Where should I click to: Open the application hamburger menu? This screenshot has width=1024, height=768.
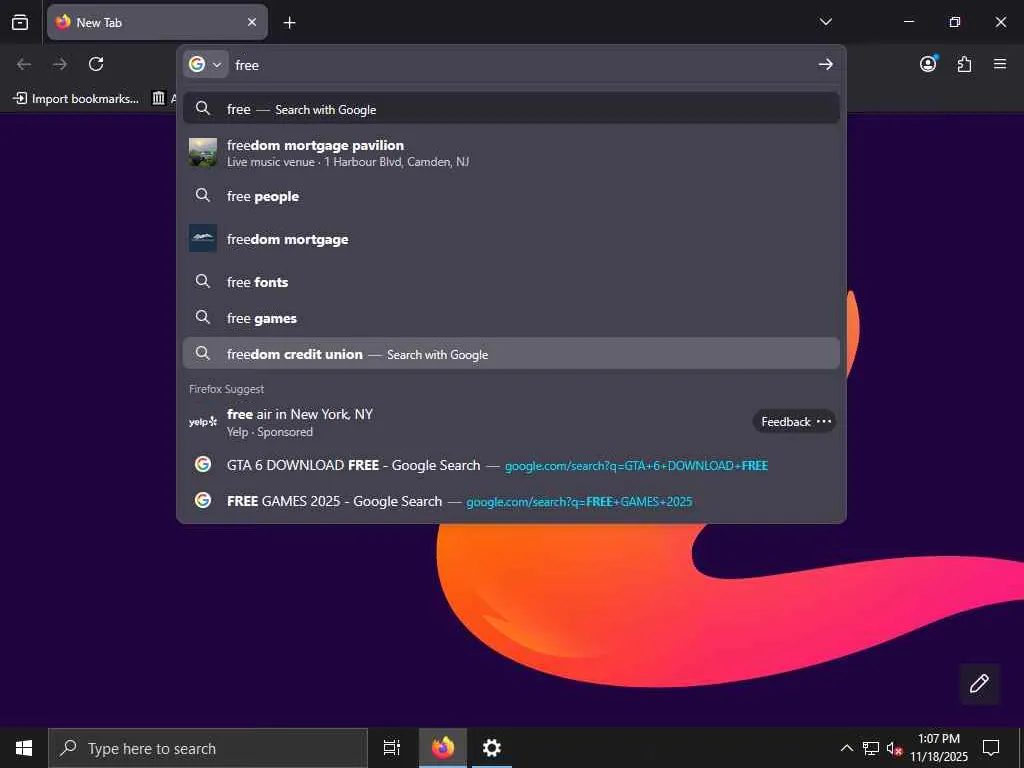1000,64
